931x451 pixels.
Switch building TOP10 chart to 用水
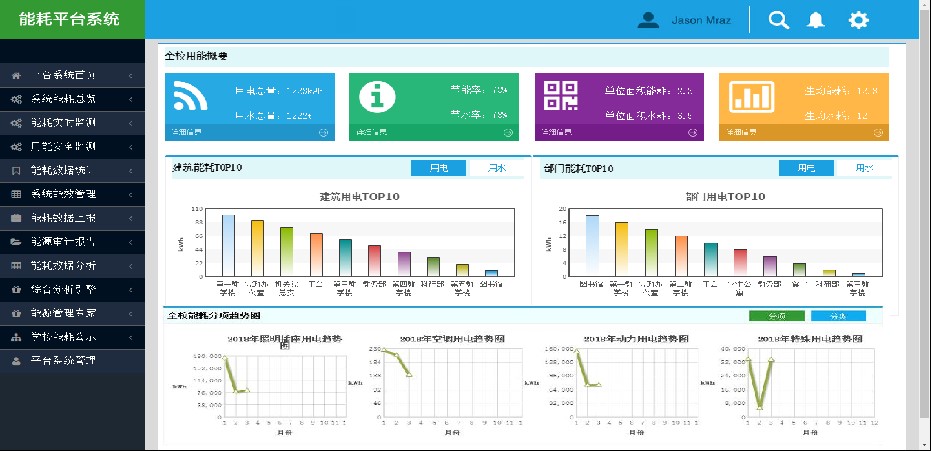click(x=494, y=168)
